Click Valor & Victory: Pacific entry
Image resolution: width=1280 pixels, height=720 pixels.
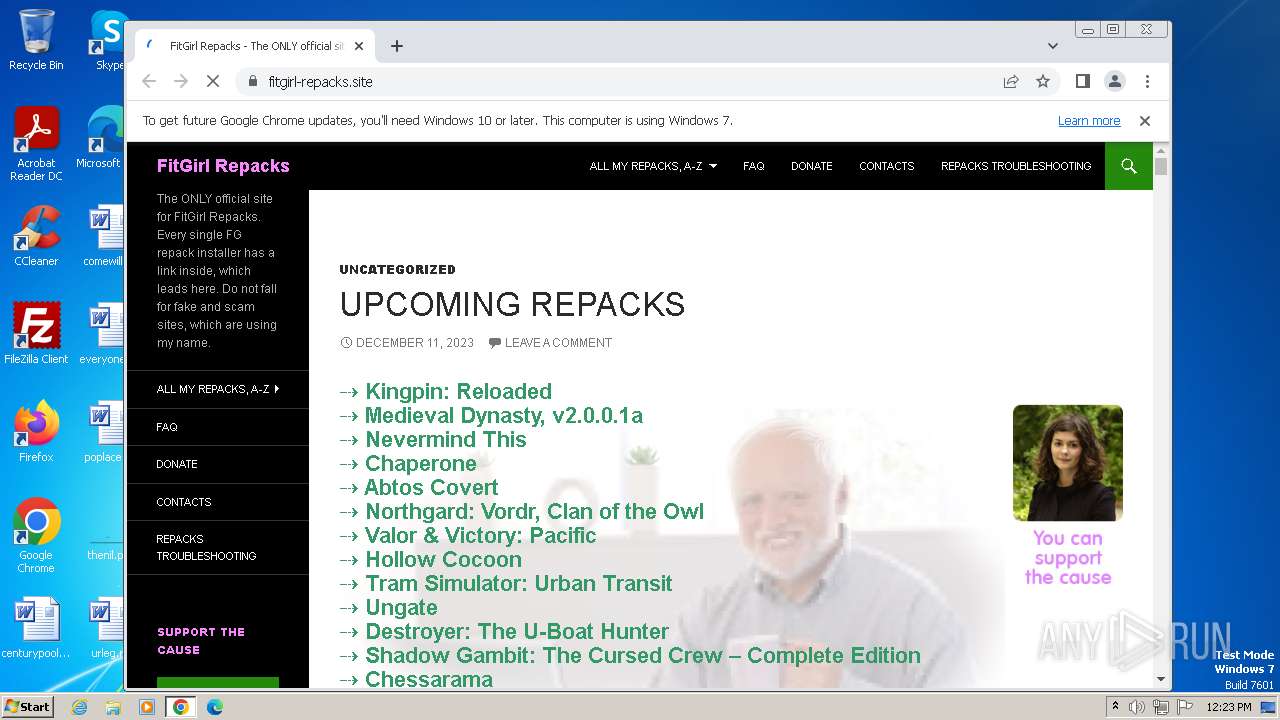481,535
